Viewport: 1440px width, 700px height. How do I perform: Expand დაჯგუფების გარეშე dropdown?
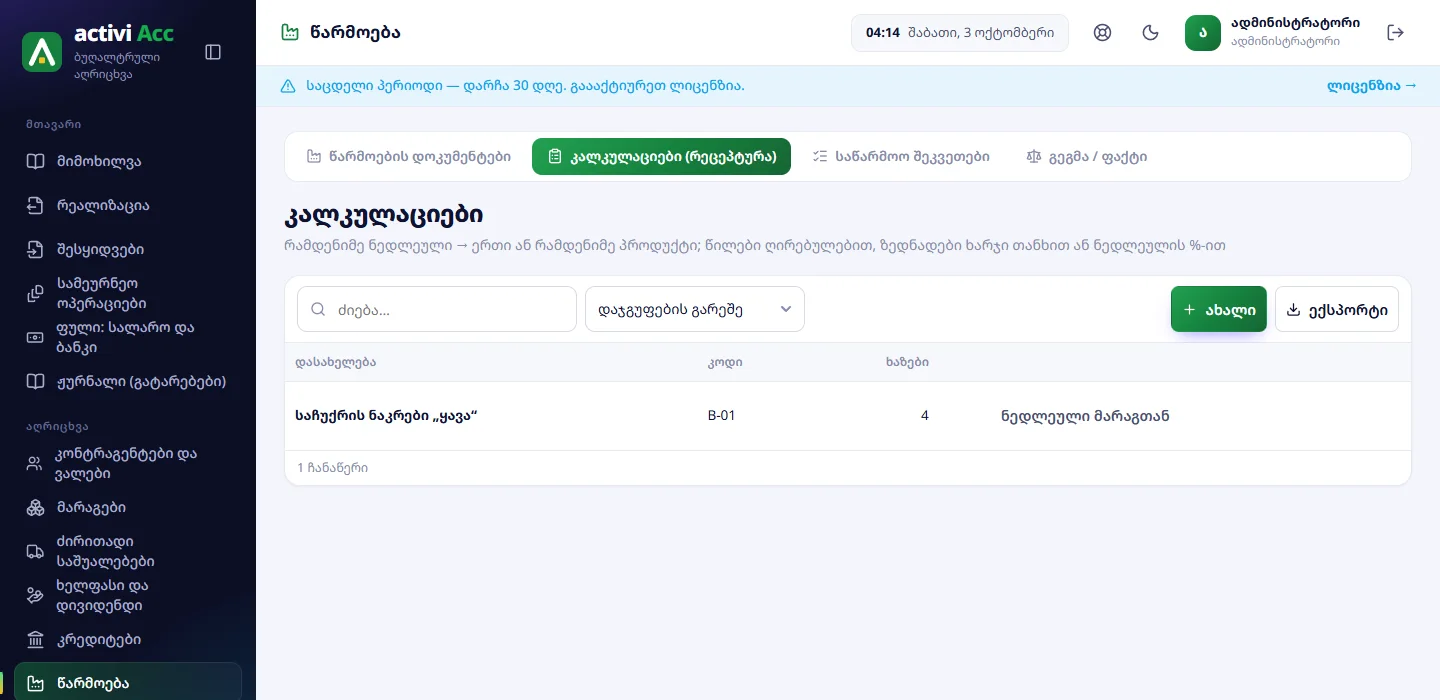695,310
